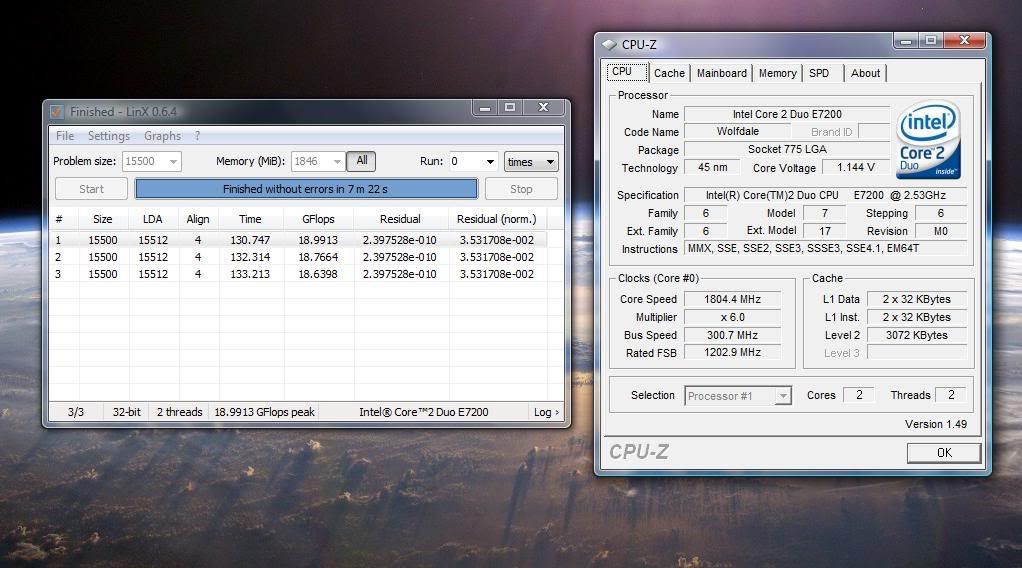Screen dimensions: 1022x568
Task: Click the Multiplier x 6.0 value
Action: click(x=733, y=317)
